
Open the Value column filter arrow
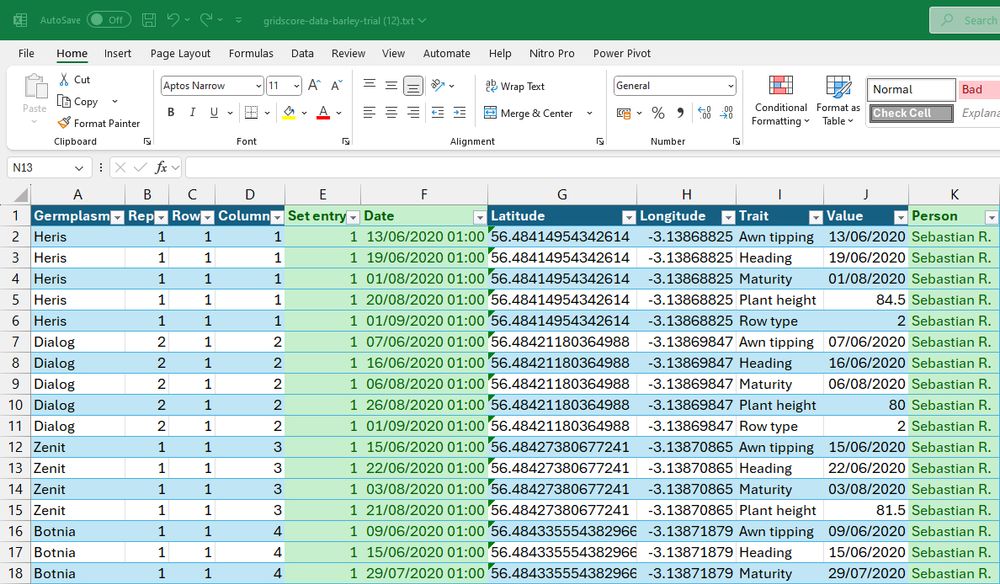[900, 217]
